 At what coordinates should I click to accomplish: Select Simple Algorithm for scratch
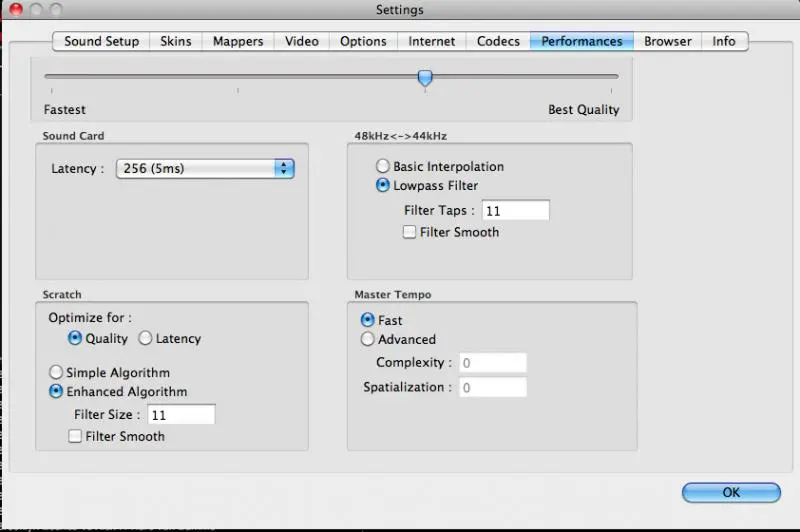click(x=57, y=373)
